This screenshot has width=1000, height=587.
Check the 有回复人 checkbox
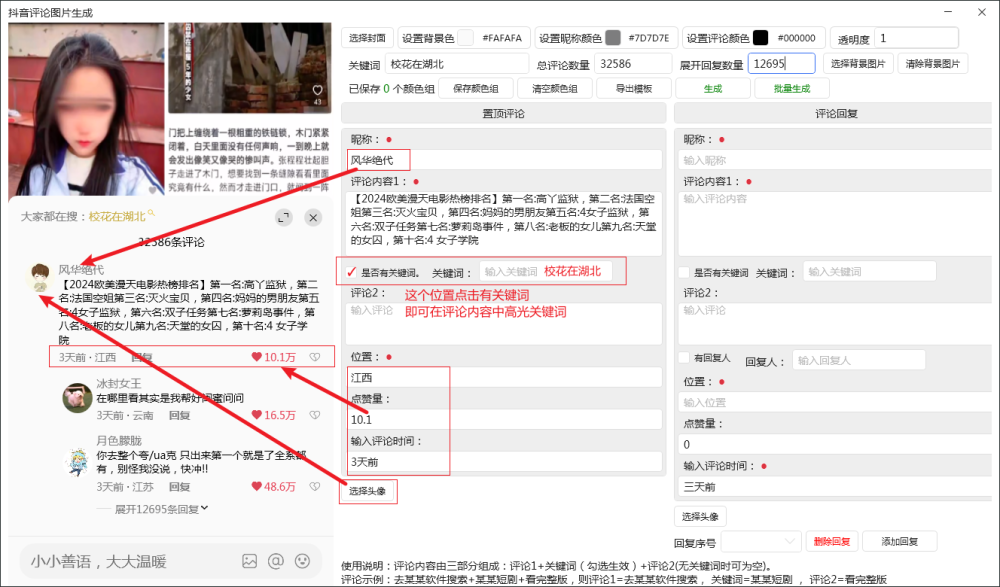point(682,357)
